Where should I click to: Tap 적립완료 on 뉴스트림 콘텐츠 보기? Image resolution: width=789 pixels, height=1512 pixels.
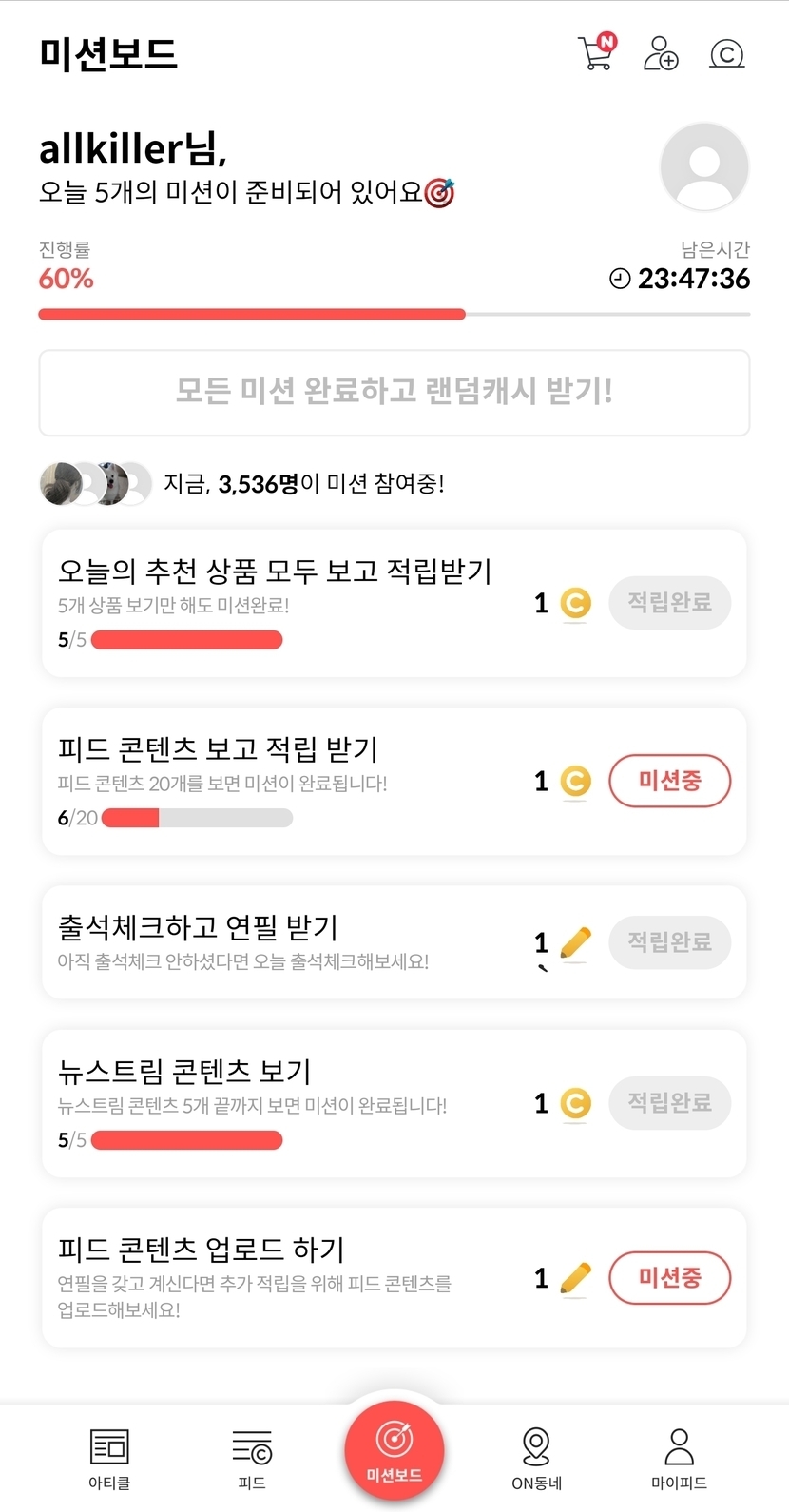pyautogui.click(x=669, y=1103)
